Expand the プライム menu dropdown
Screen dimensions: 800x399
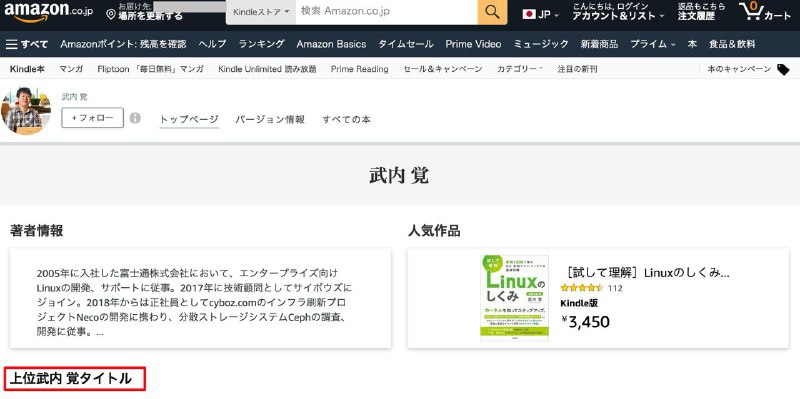pos(653,44)
